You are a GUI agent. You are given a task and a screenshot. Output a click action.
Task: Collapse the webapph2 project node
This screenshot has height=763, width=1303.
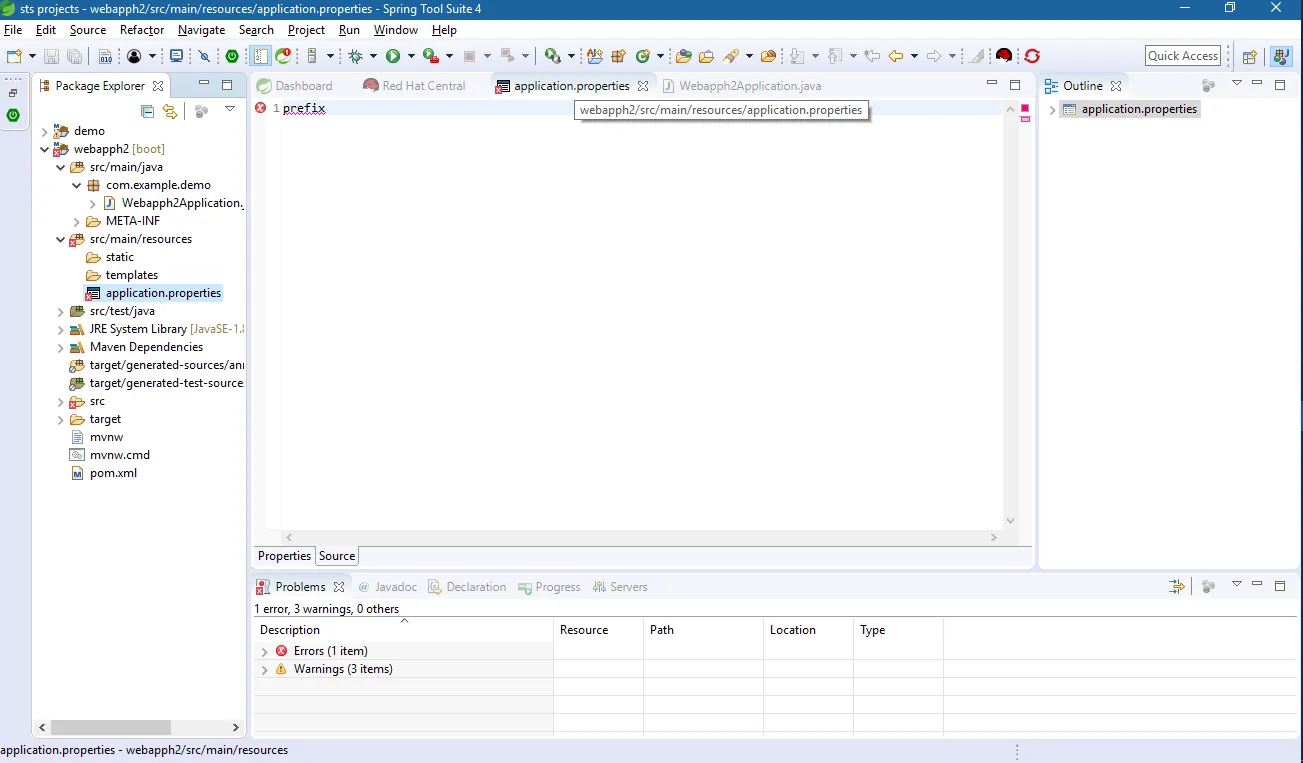(x=44, y=149)
